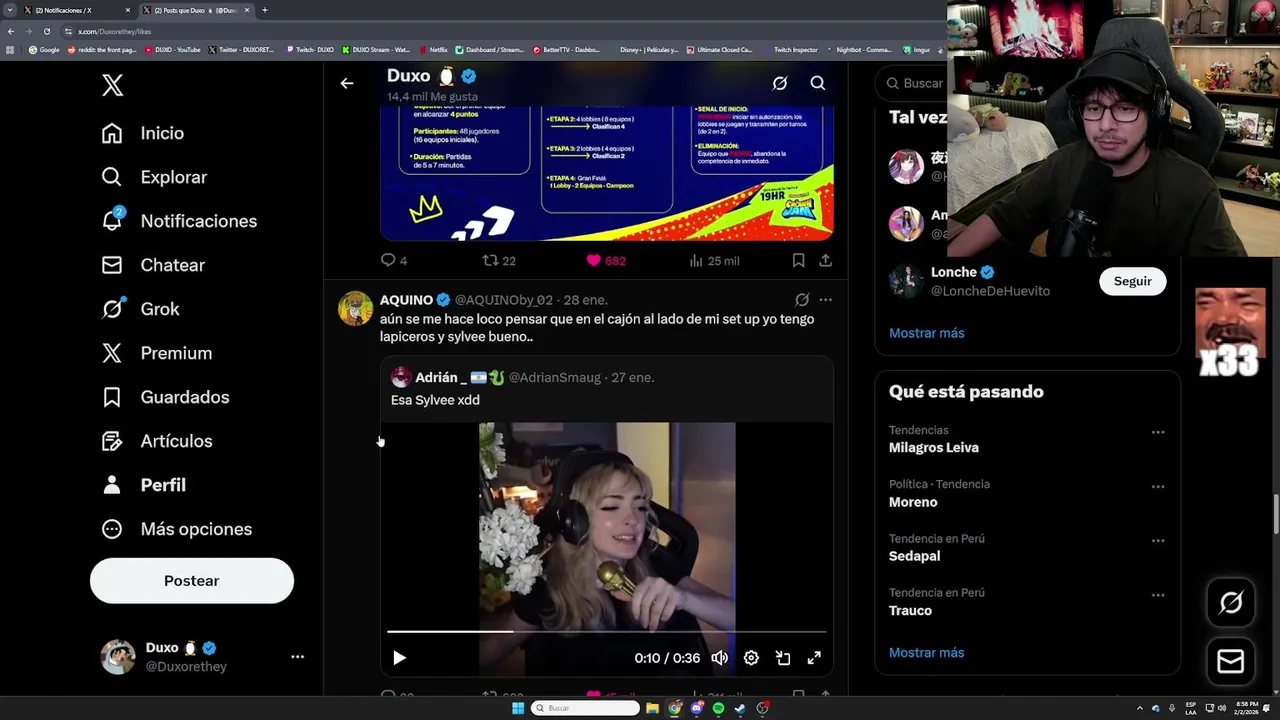Open the Twitch Inspector bookmark
Screen dimensions: 1280x720
point(791,50)
